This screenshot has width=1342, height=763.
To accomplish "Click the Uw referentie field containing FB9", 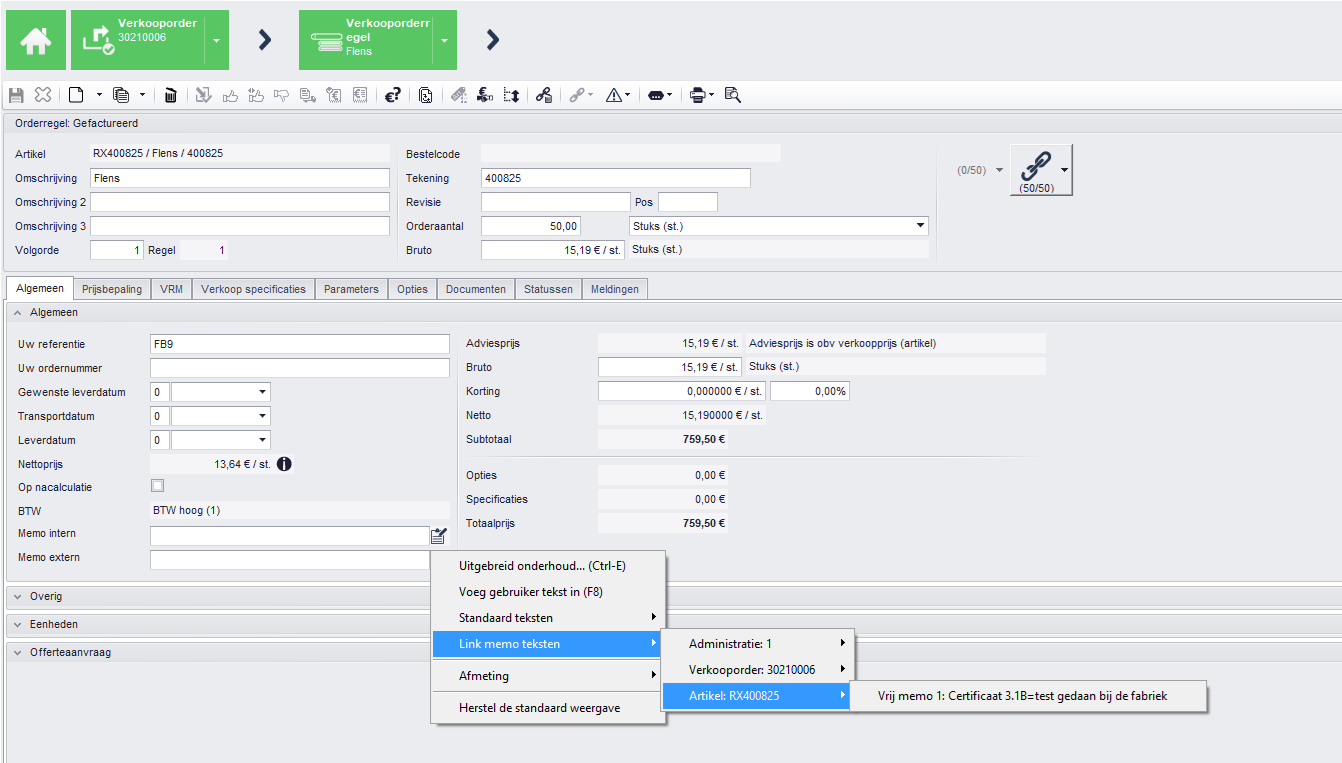I will pos(299,344).
